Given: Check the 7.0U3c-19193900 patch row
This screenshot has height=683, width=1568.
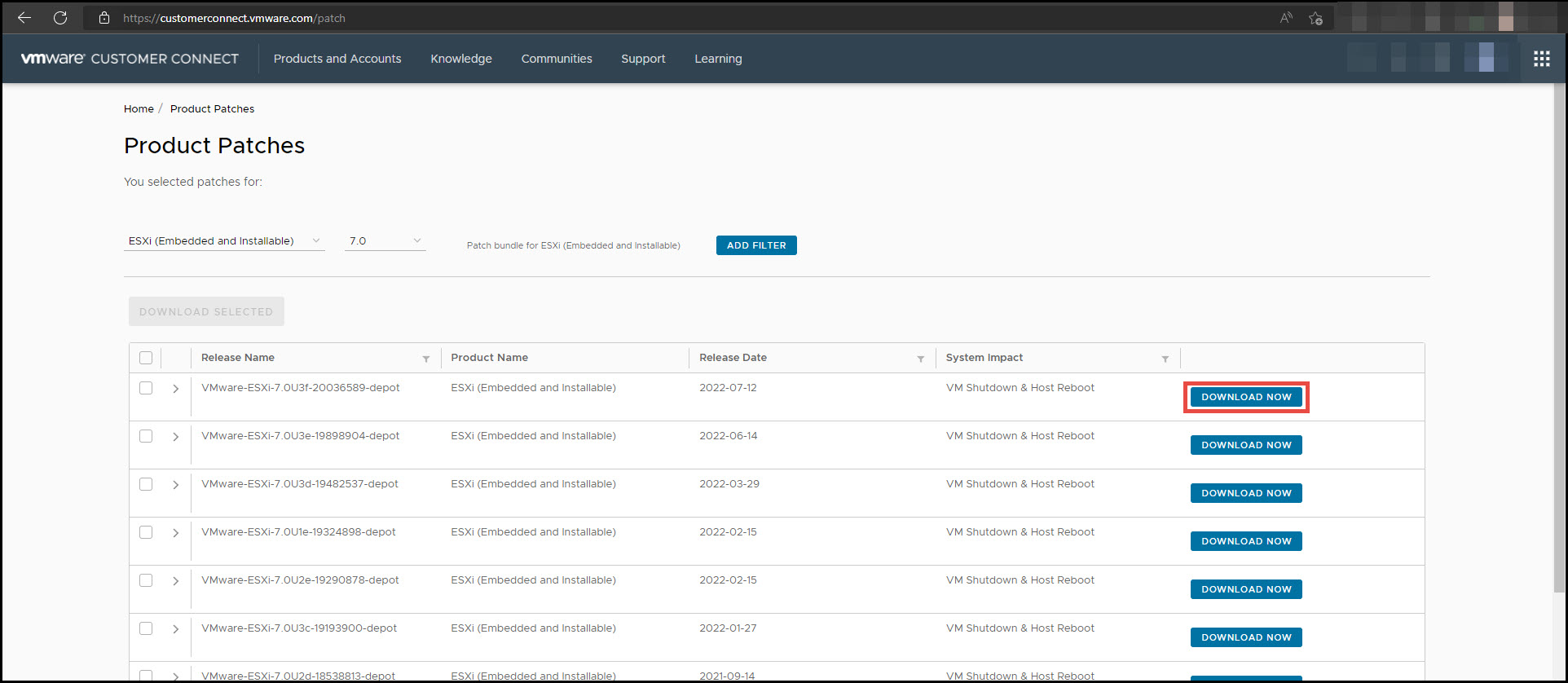Looking at the screenshot, I should click(x=146, y=628).
